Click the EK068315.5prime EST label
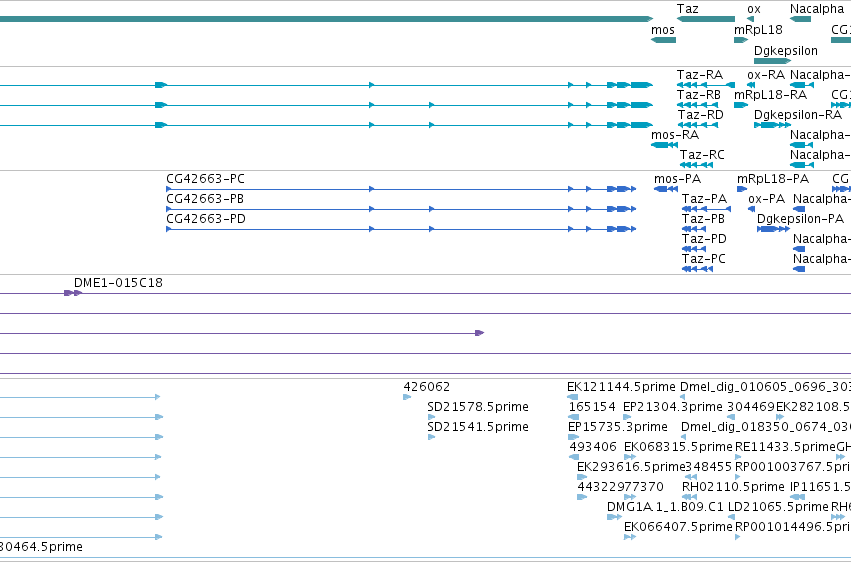Viewport: 851px width, 562px height. tap(678, 447)
